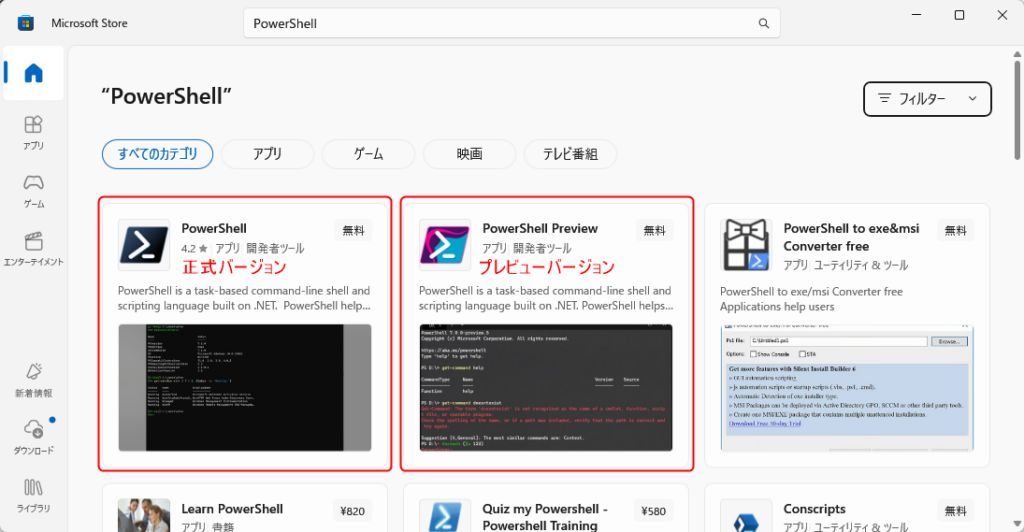Viewport: 1024px width, 532px height.
Task: Click 無料 button on Conscripts card
Action: pos(955,510)
